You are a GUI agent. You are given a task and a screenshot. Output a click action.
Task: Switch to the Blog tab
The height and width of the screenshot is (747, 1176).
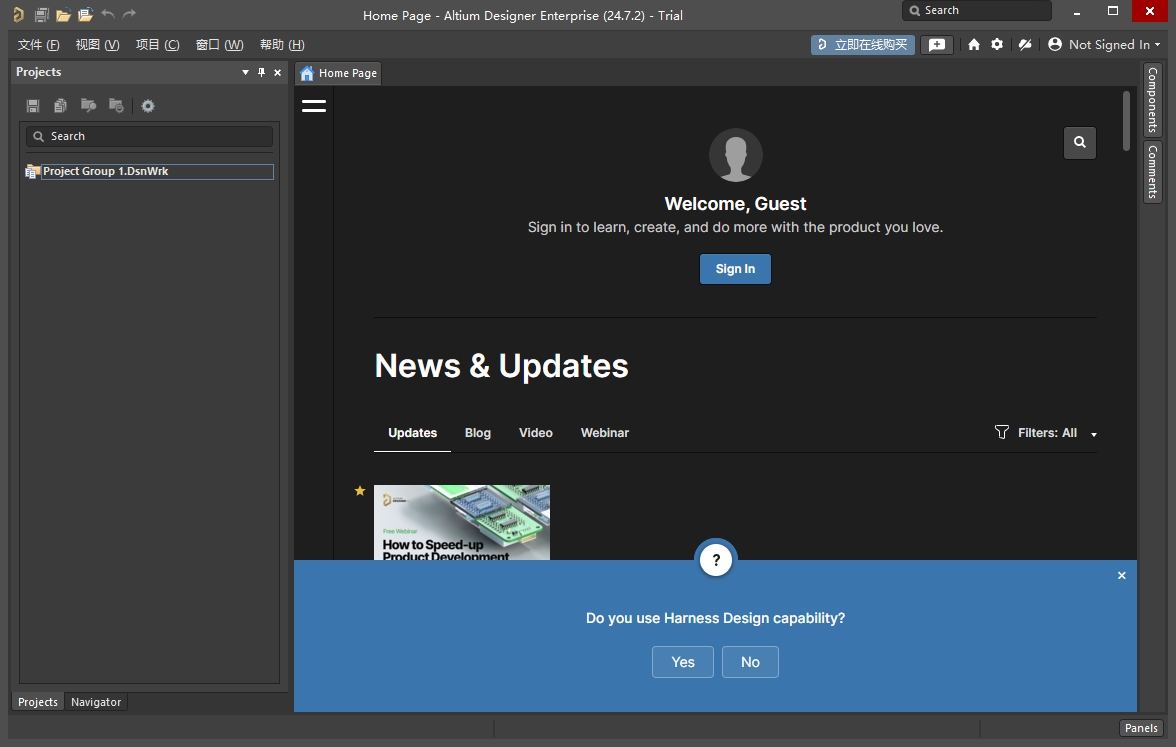pos(478,433)
